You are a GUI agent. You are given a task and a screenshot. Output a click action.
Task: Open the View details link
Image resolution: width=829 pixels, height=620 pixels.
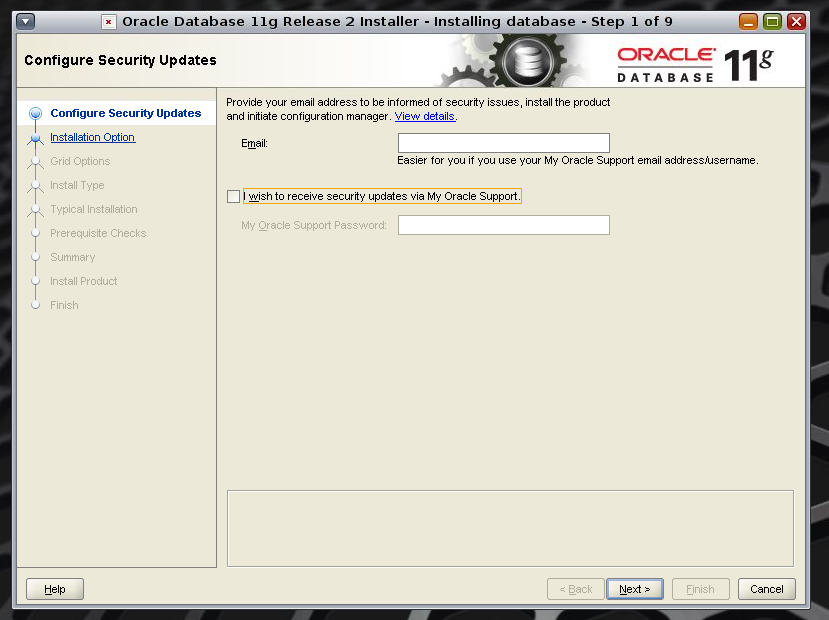pyautogui.click(x=425, y=116)
